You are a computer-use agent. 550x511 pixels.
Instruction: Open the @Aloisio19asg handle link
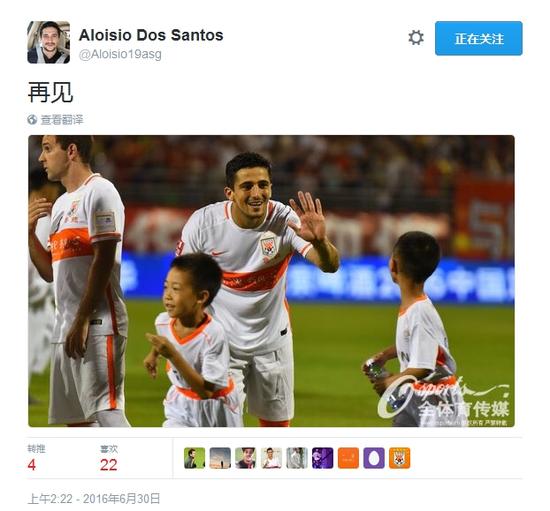tap(120, 54)
